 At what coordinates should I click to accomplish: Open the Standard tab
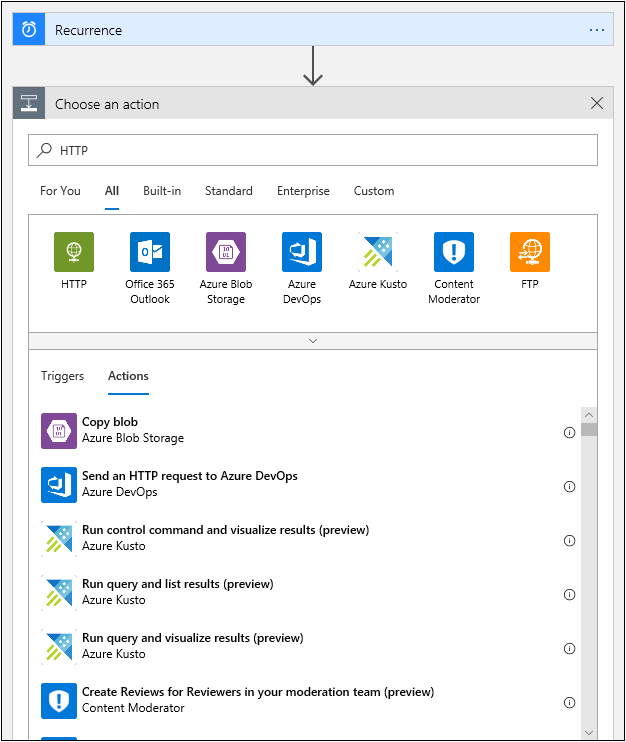click(x=229, y=191)
